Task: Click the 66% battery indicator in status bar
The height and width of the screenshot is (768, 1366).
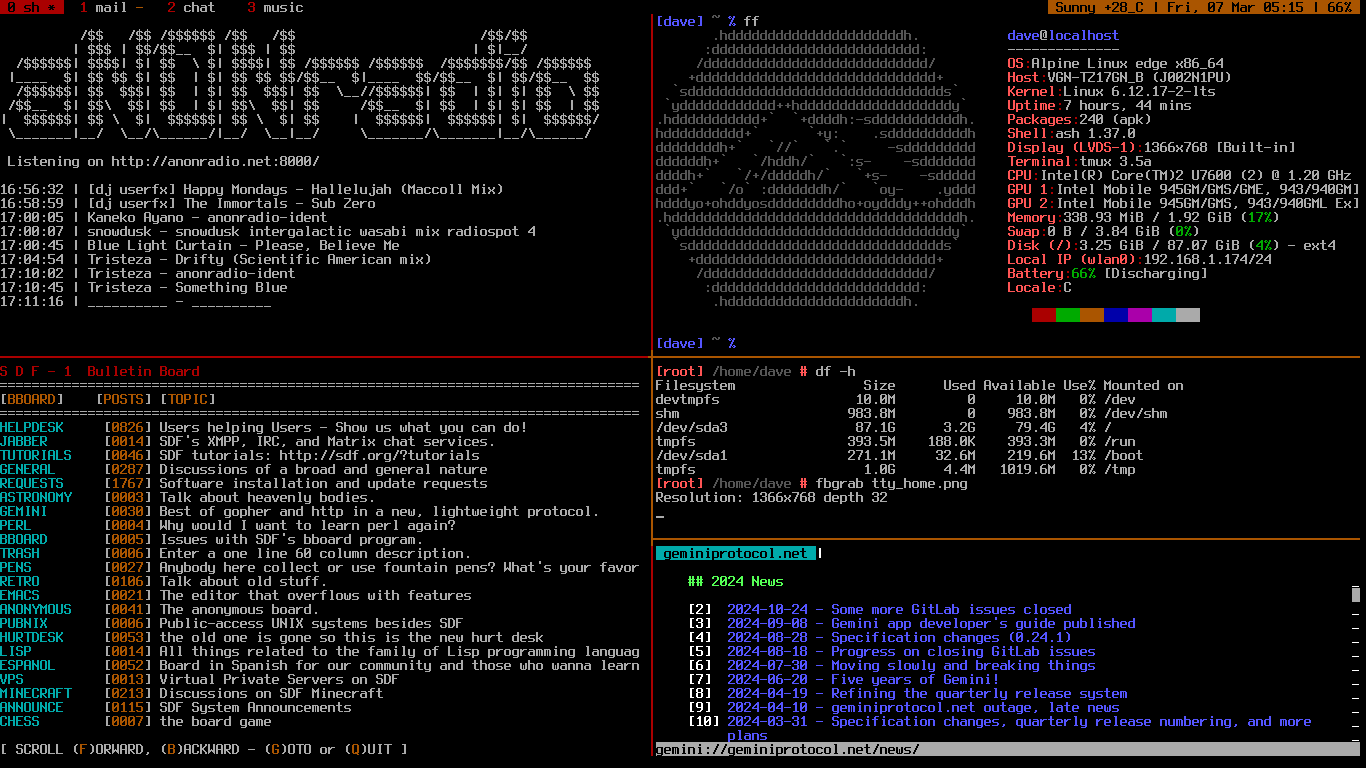Action: point(1339,7)
